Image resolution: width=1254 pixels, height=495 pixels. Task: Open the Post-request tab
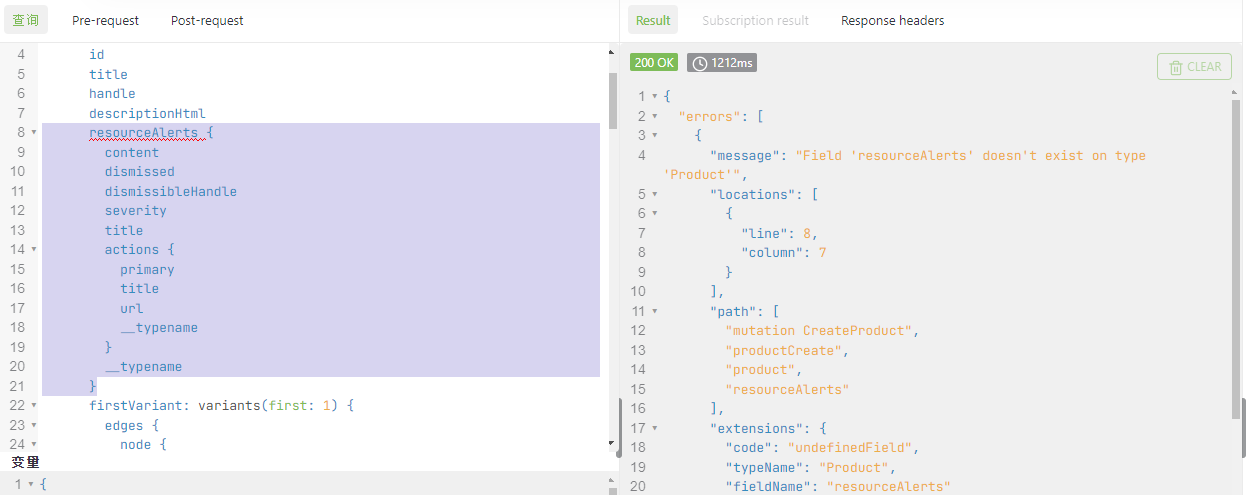click(207, 20)
